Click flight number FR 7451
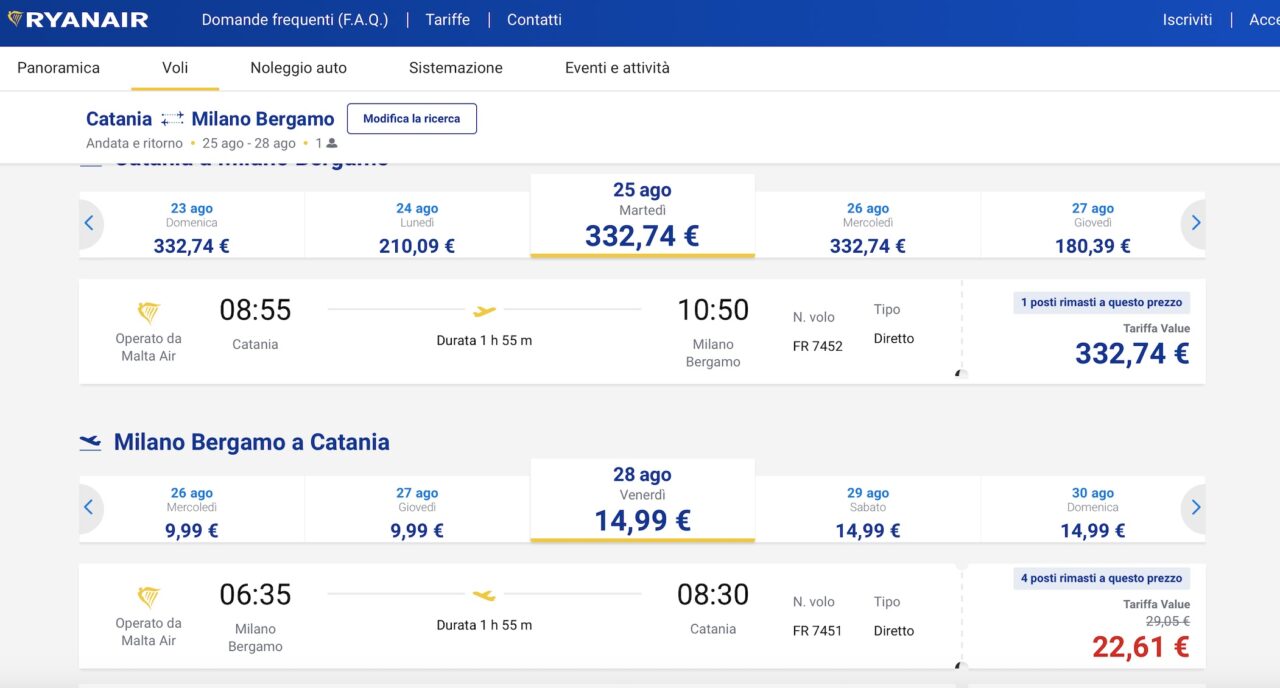Screen dimensions: 1280x688 818,631
